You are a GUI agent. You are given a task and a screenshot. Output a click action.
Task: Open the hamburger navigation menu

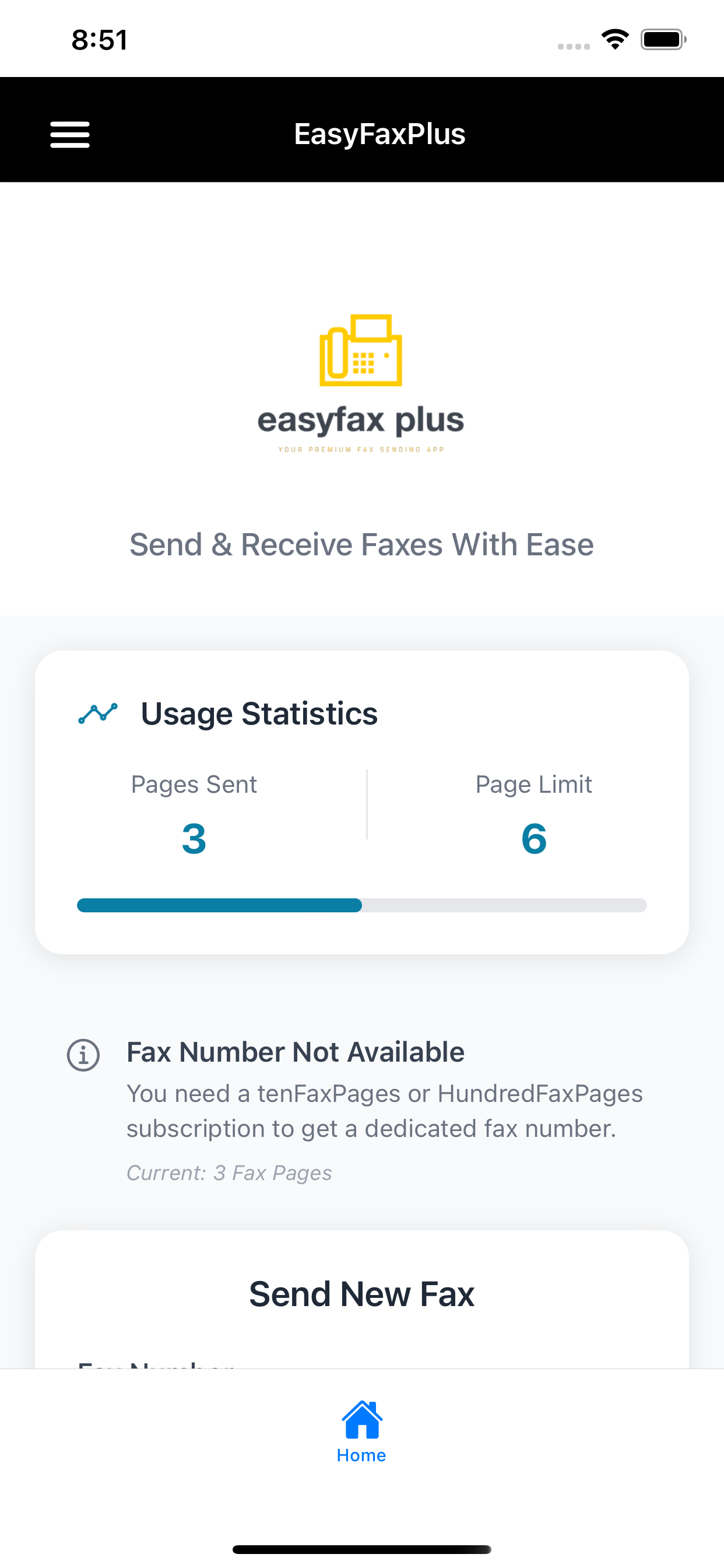click(x=69, y=135)
